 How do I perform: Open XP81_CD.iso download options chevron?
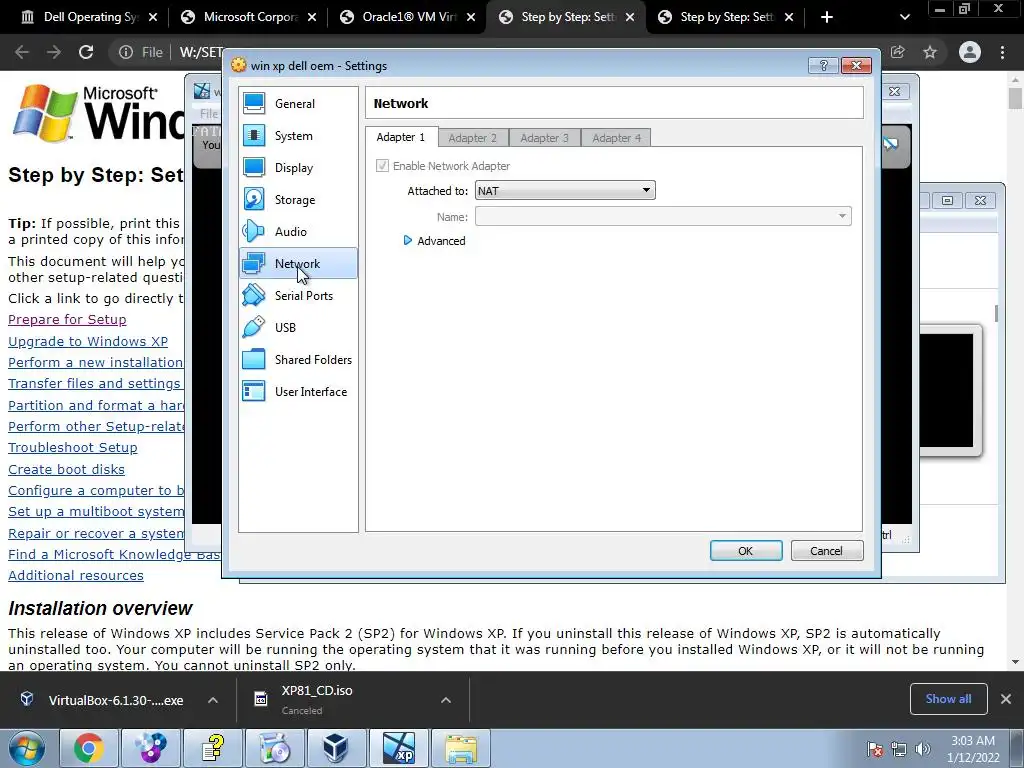(446, 700)
